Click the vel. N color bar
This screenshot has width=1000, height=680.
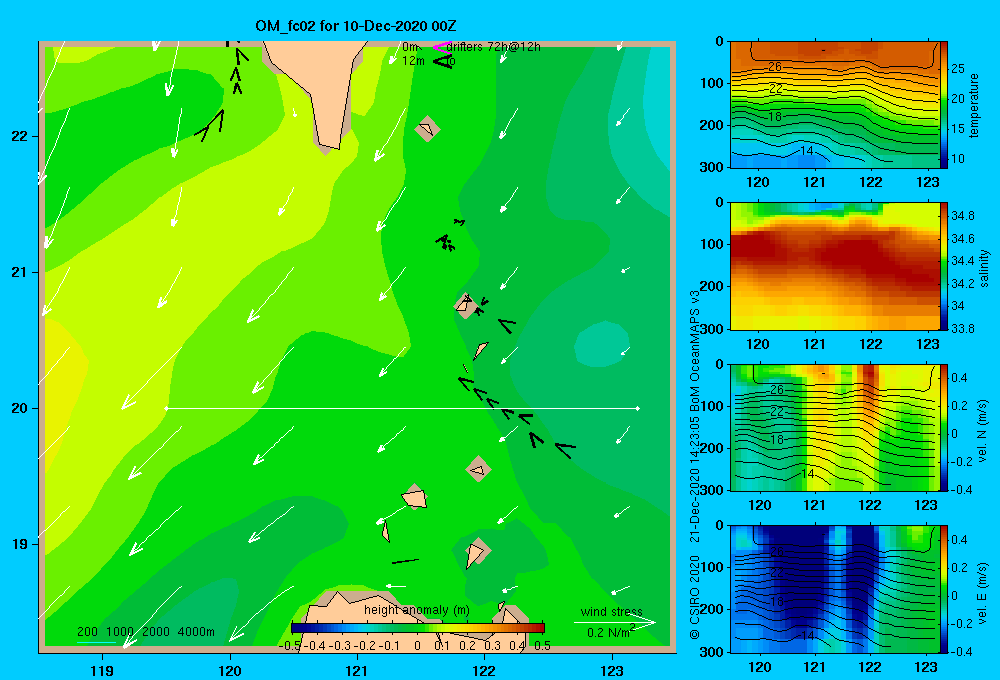(x=943, y=427)
